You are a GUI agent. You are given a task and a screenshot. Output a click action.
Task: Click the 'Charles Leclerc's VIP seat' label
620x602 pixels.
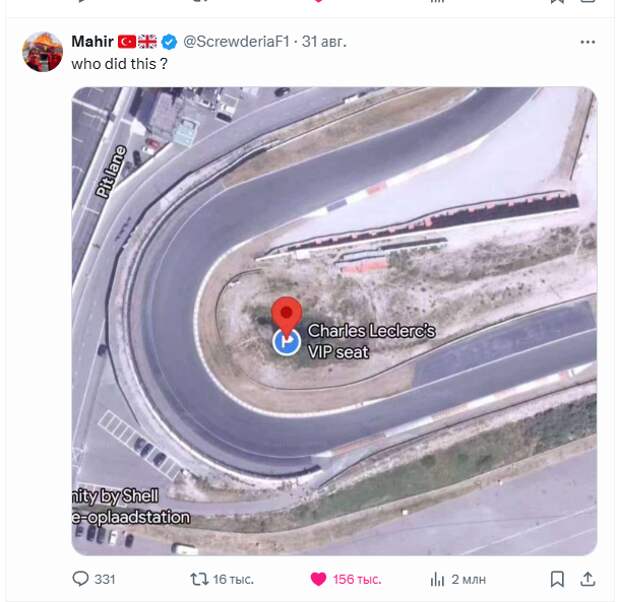(x=371, y=340)
